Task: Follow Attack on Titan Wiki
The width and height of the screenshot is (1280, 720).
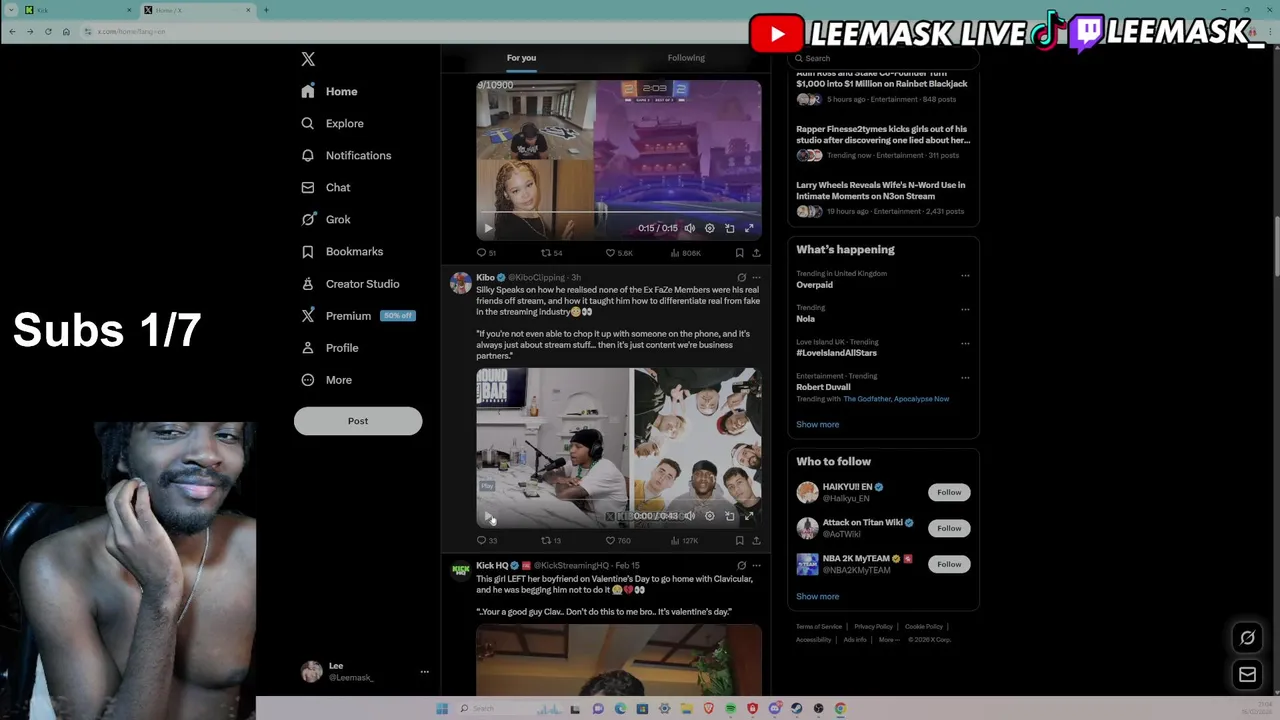Action: pos(949,528)
